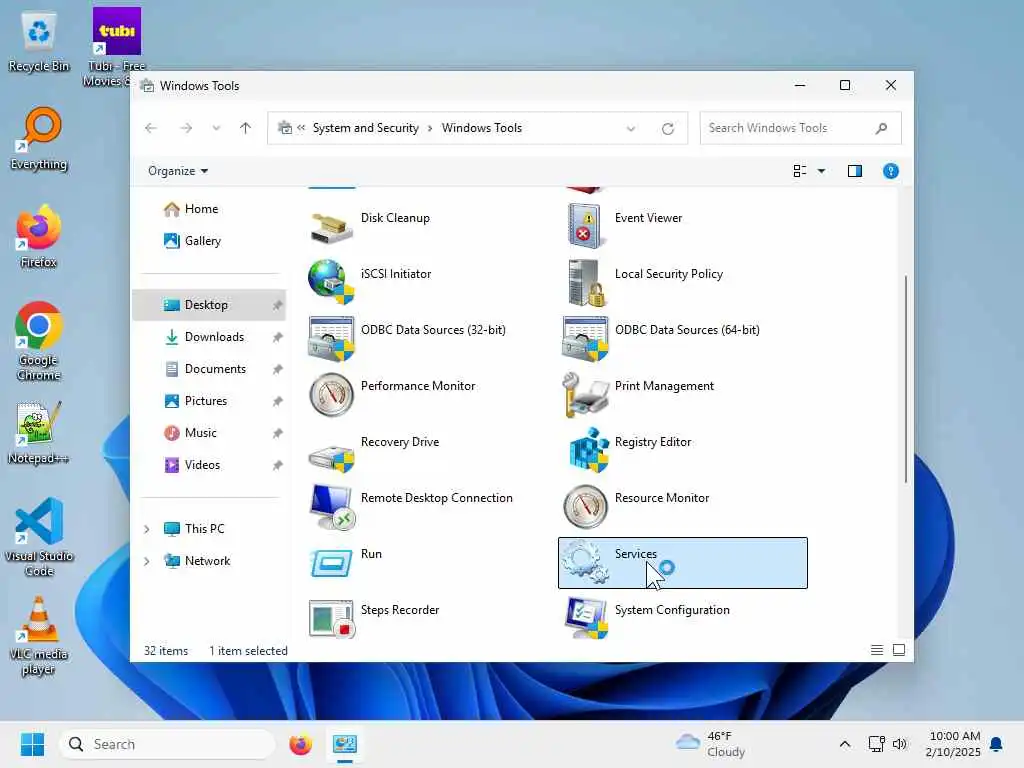Viewport: 1024px width, 768px height.
Task: Open the help button in toolbar
Action: pyautogui.click(x=891, y=171)
